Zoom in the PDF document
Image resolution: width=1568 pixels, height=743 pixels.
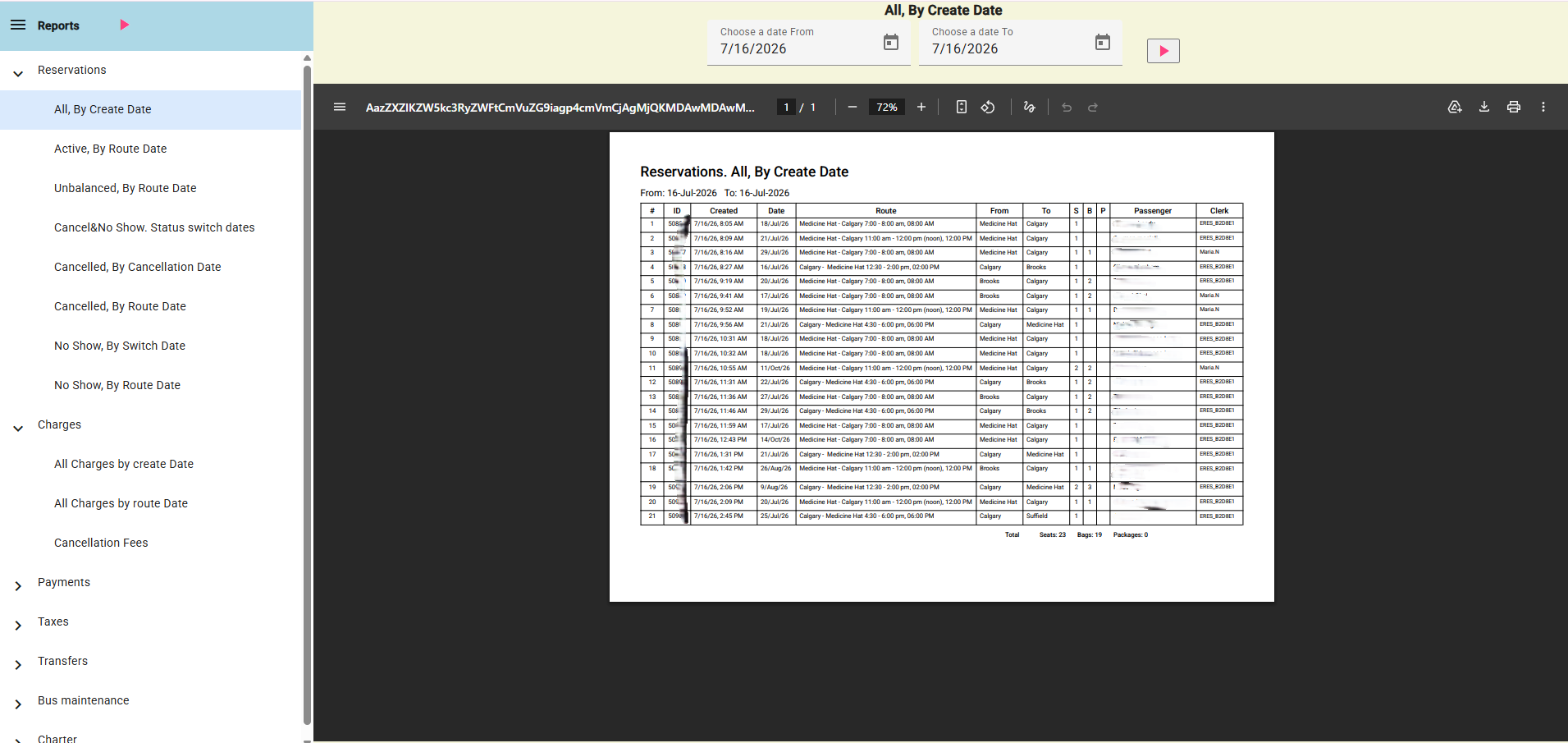[x=921, y=107]
